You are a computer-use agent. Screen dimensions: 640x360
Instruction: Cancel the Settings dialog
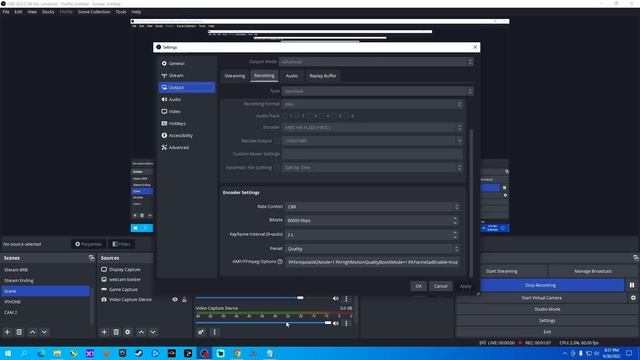coord(440,286)
